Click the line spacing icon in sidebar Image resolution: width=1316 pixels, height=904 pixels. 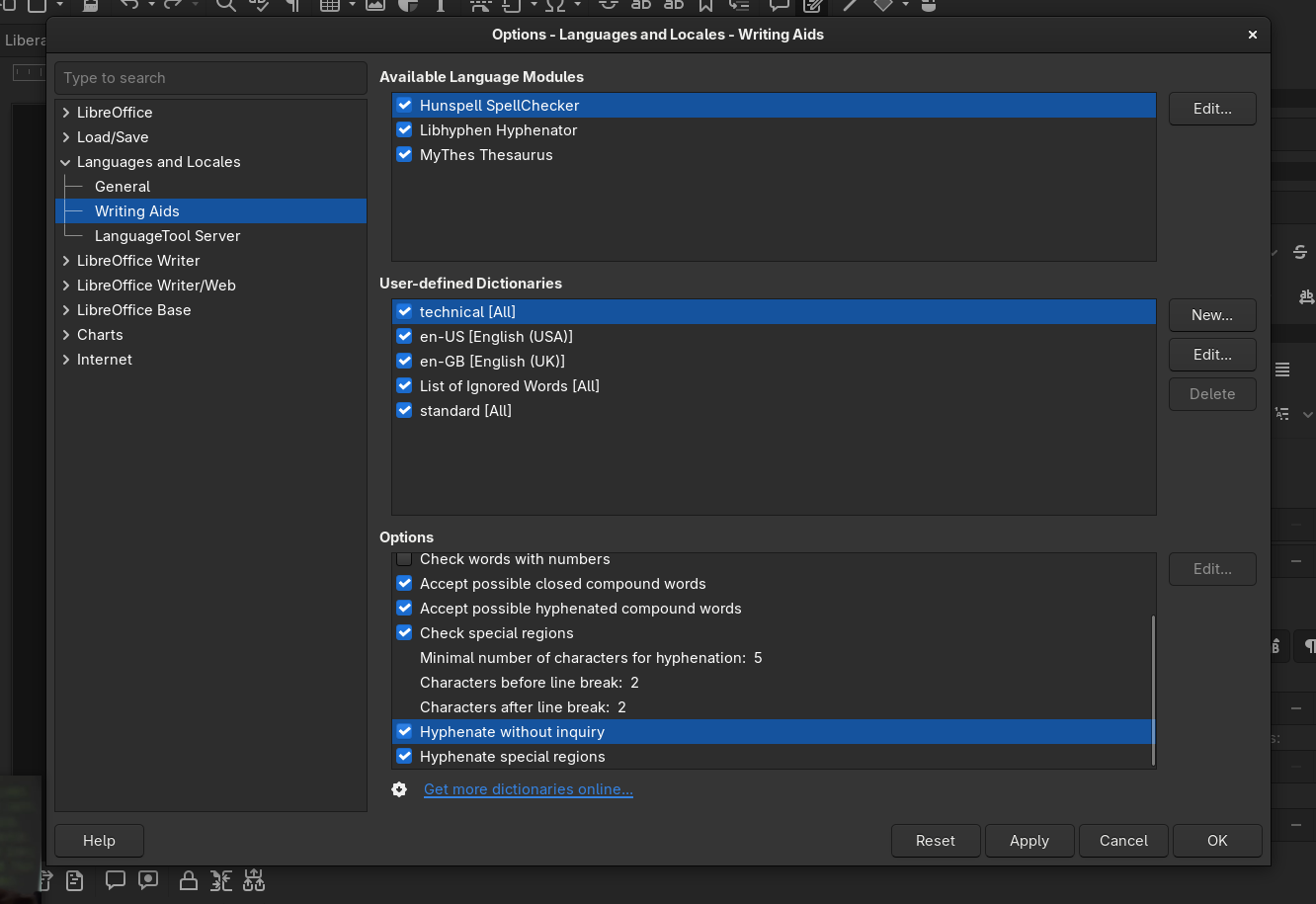point(1282,414)
